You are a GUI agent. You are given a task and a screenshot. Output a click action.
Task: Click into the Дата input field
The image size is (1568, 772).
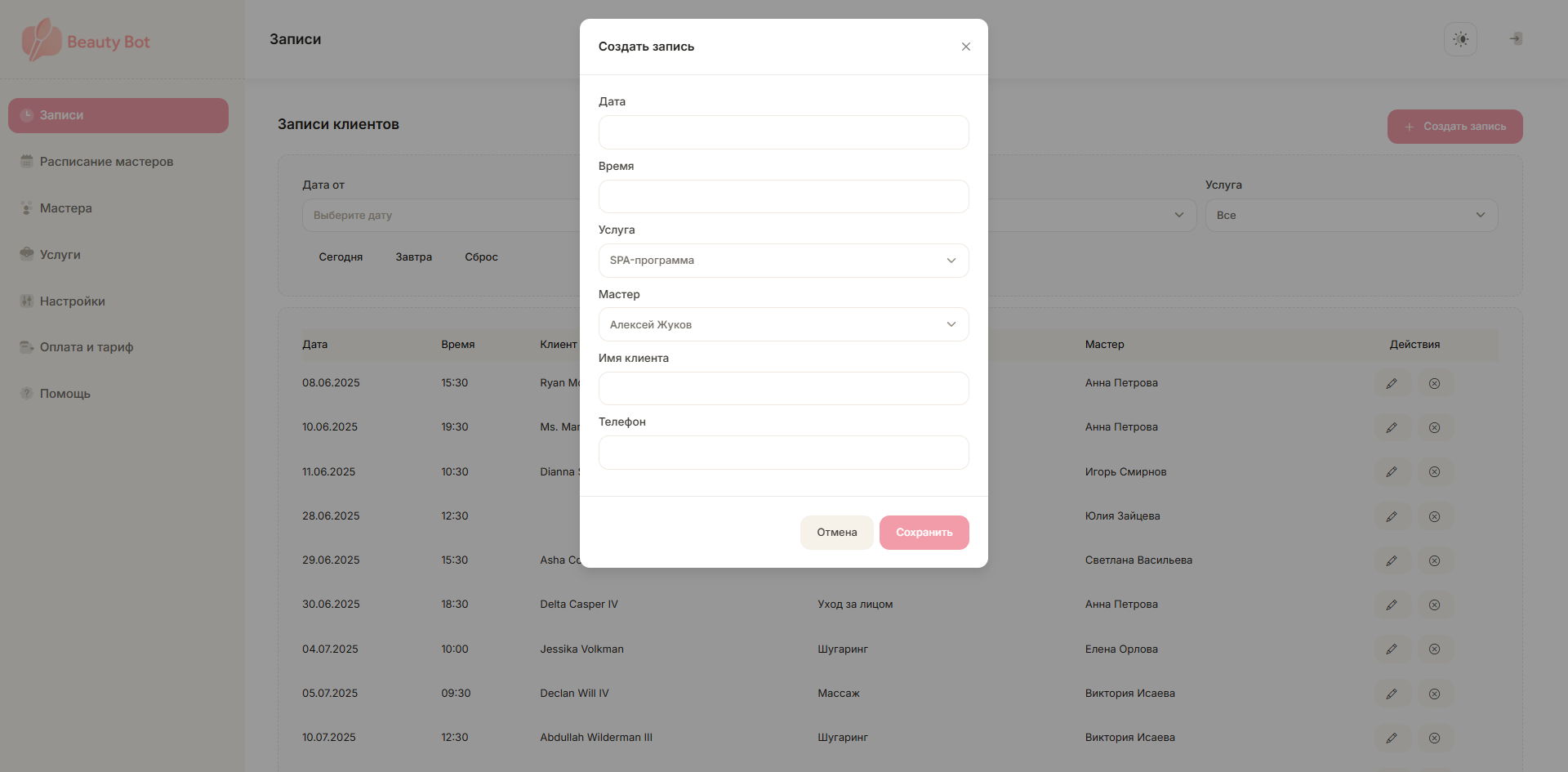point(783,132)
